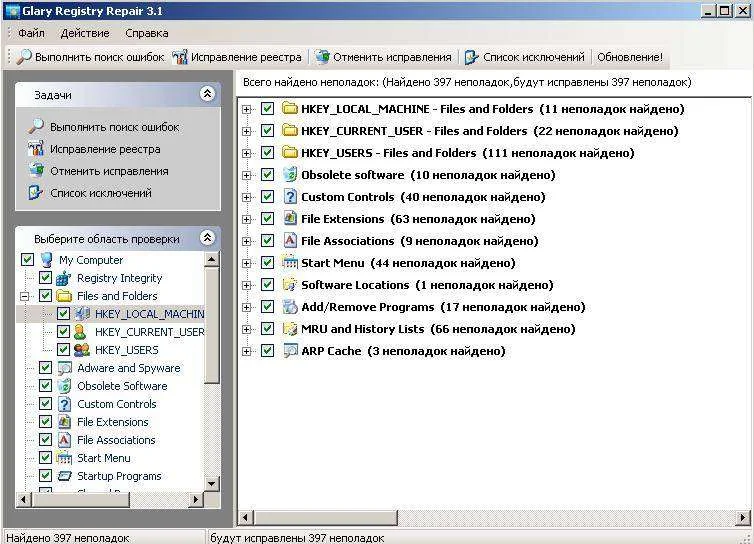The height and width of the screenshot is (544, 754).
Task: Collapse the Выберите область проверки panel
Action: 207,238
